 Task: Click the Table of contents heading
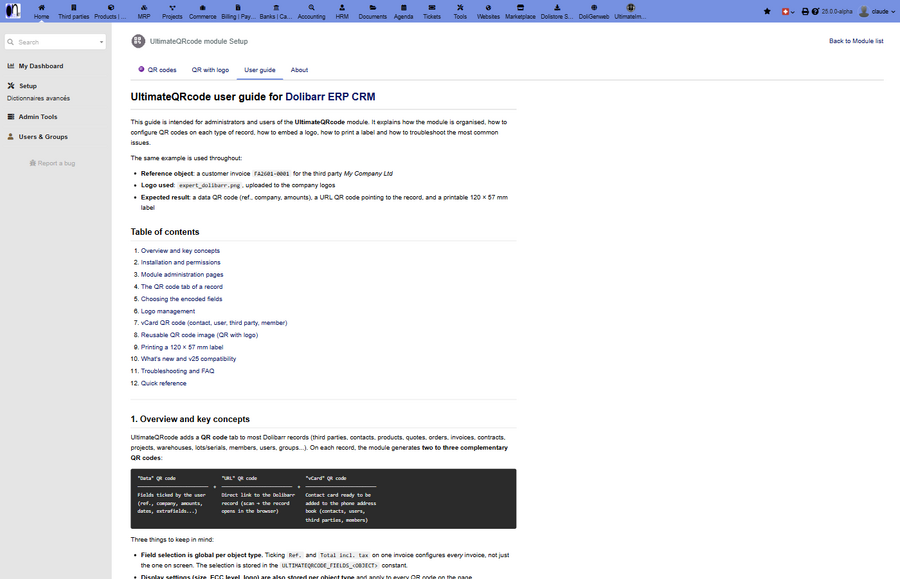(165, 232)
